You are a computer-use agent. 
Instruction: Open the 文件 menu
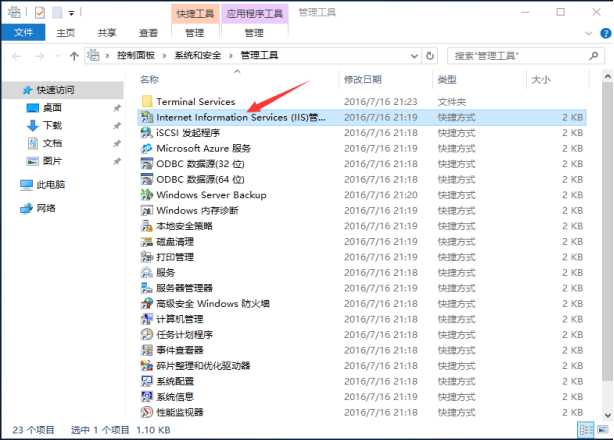[23, 32]
